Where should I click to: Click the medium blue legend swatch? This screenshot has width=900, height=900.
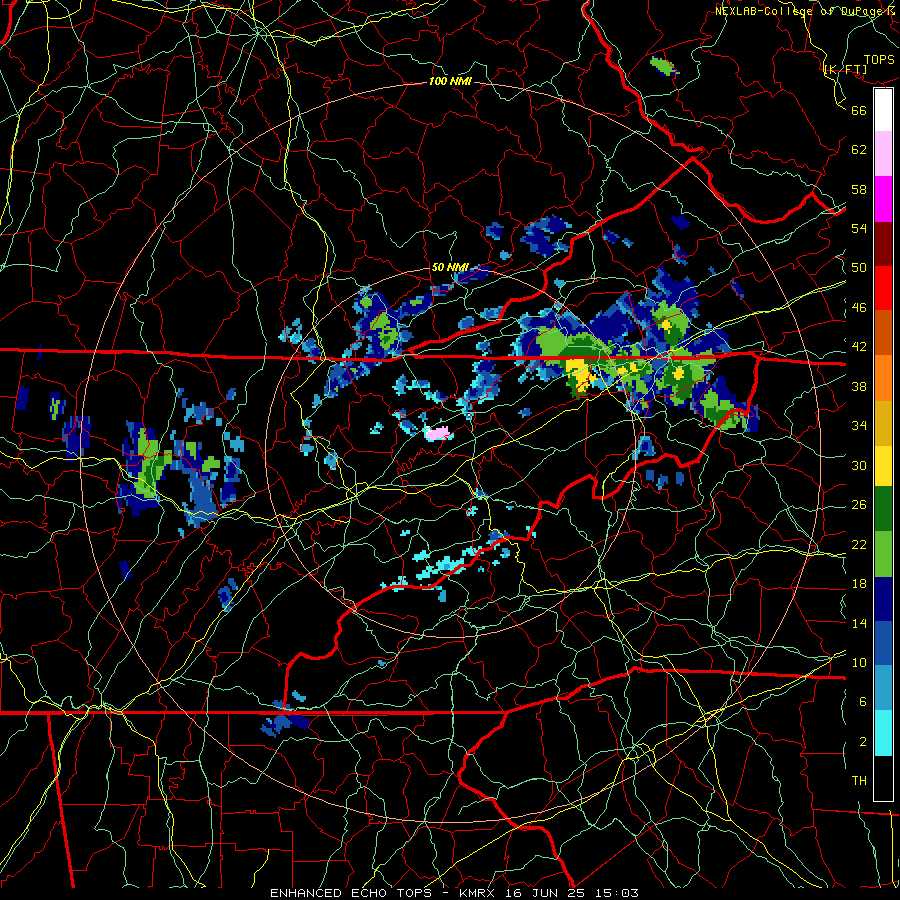pos(883,644)
